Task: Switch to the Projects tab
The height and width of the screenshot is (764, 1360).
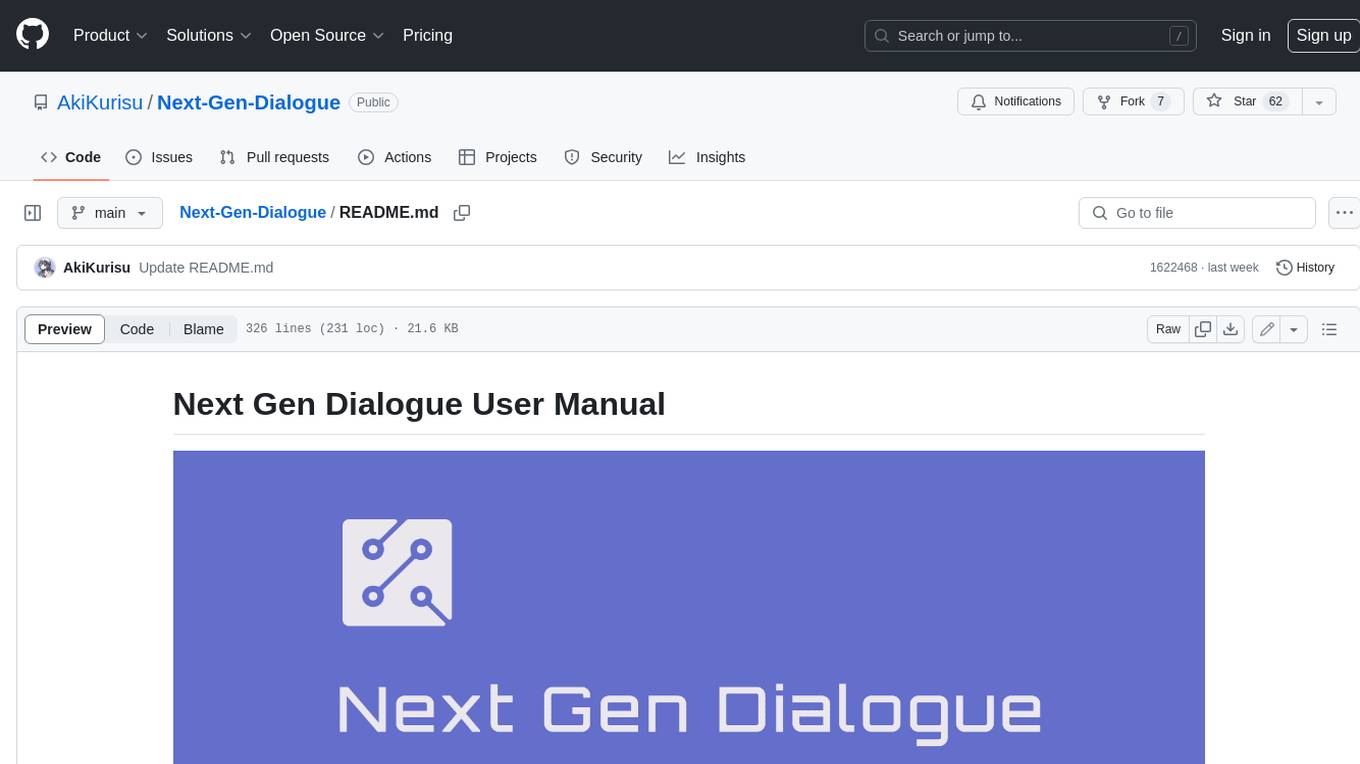Action: pos(498,157)
